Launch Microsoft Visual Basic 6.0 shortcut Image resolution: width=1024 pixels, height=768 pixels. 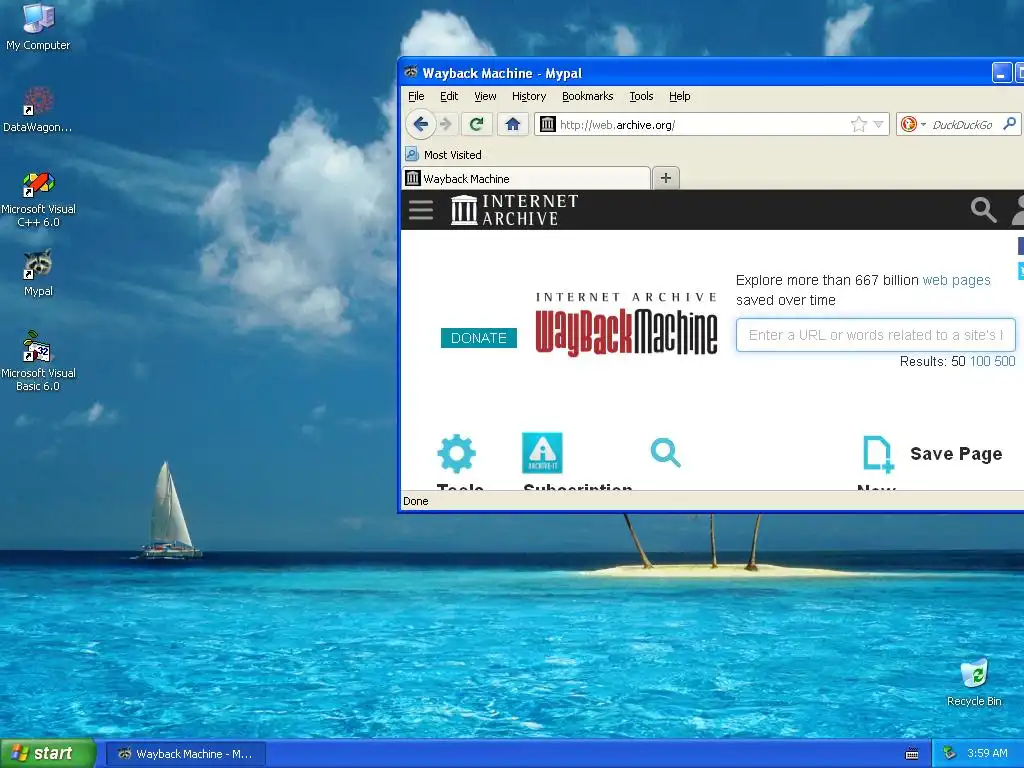(x=38, y=361)
